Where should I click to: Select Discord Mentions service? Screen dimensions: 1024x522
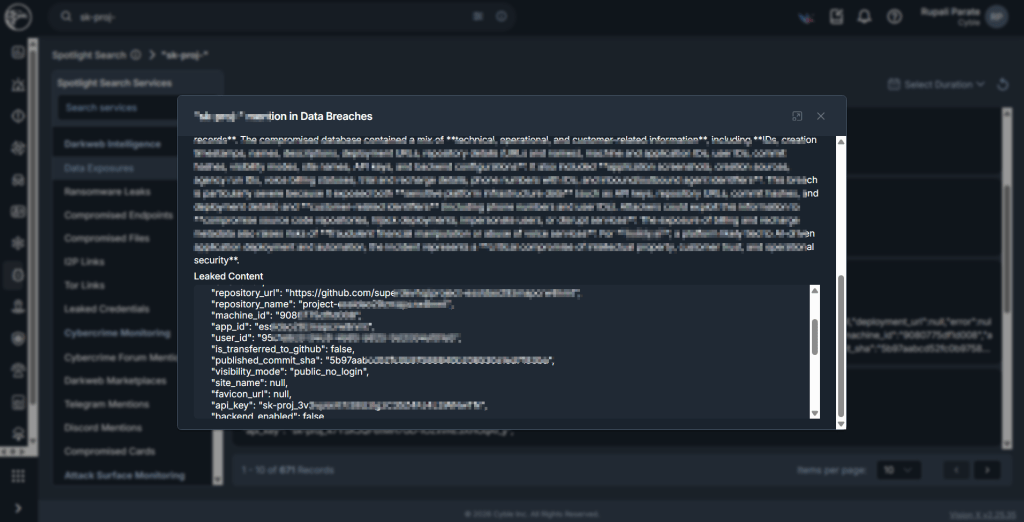(103, 428)
